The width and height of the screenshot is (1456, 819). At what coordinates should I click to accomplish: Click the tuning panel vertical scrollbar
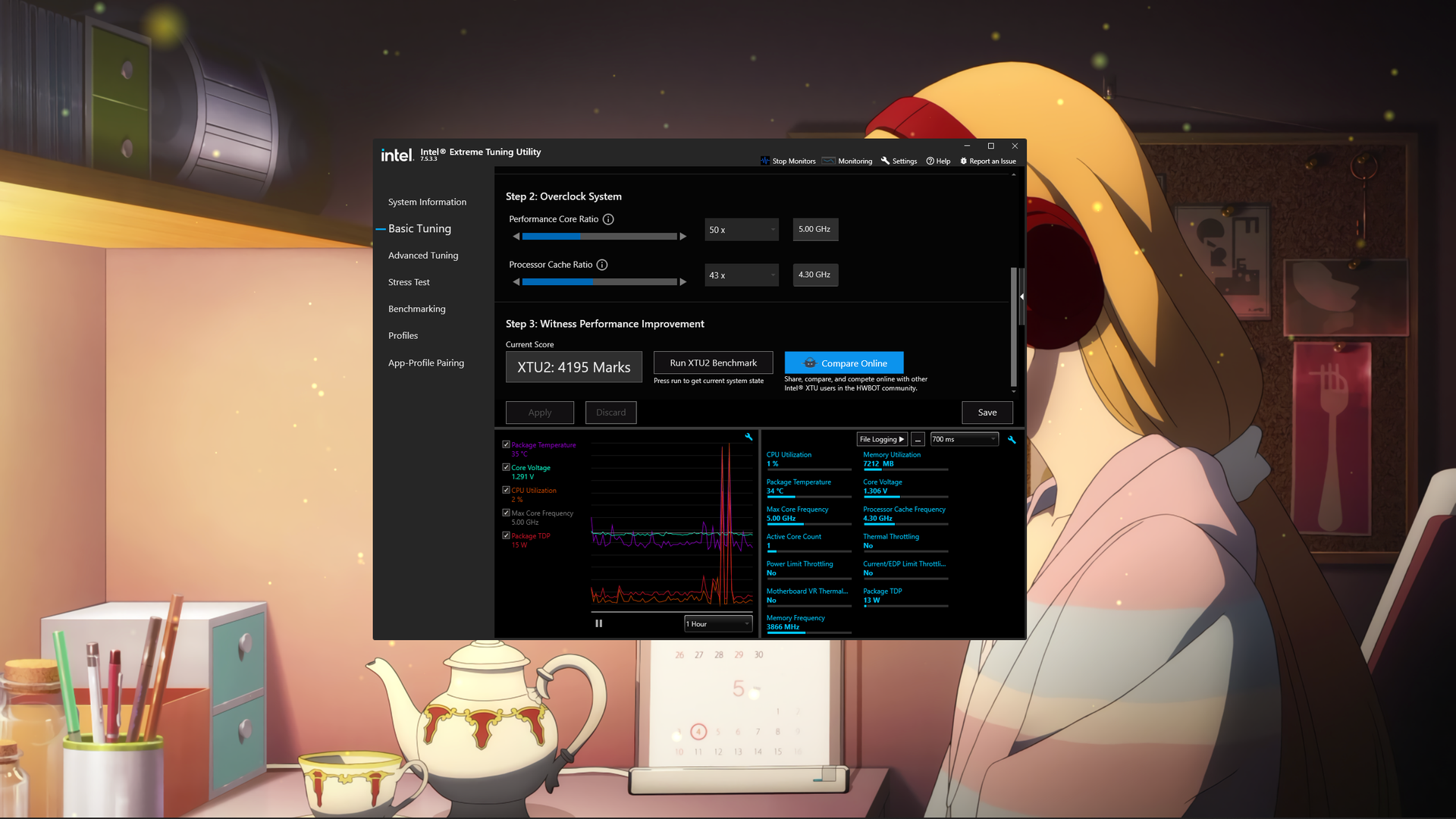point(1014,326)
